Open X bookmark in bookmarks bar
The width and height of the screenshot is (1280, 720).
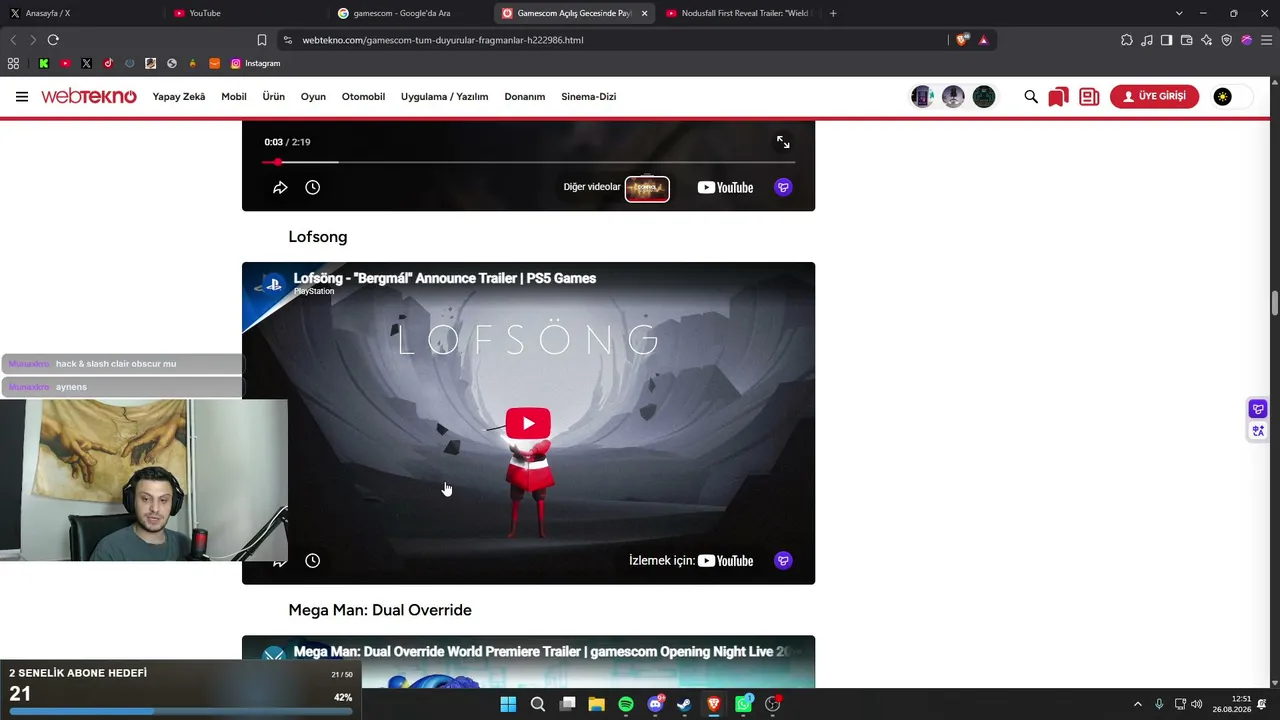click(x=87, y=63)
